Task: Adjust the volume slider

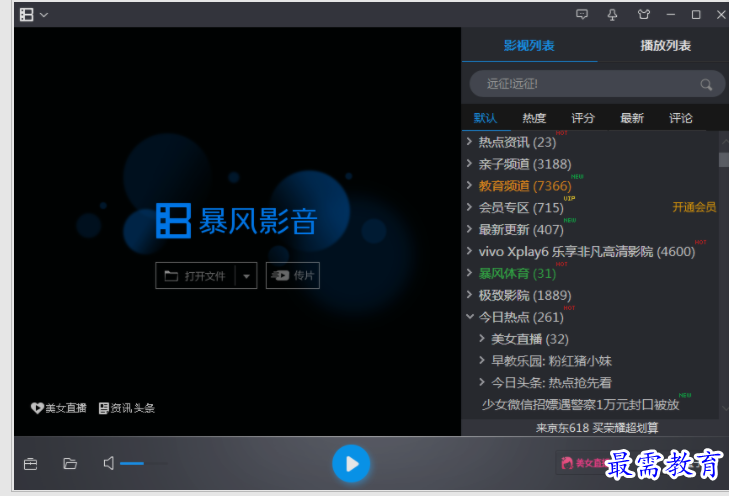Action: [144, 463]
